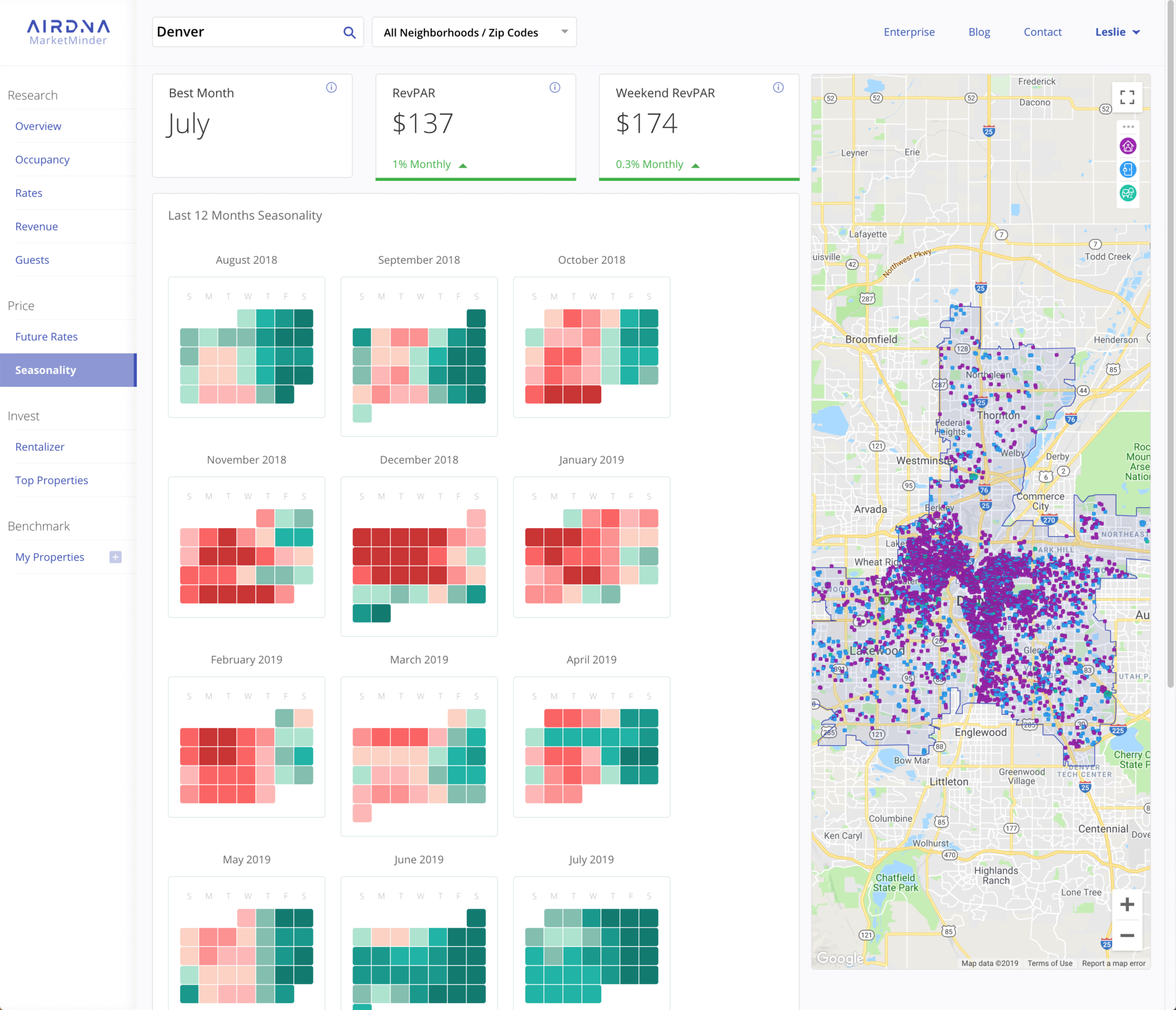
Task: Click the plus toggle next to My Properties
Action: pos(115,556)
